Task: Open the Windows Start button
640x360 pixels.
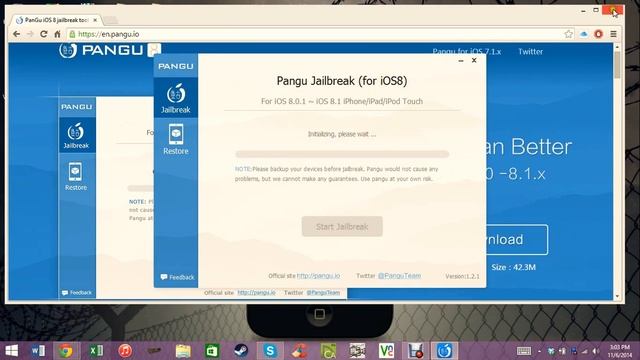Action: pyautogui.click(x=11, y=351)
